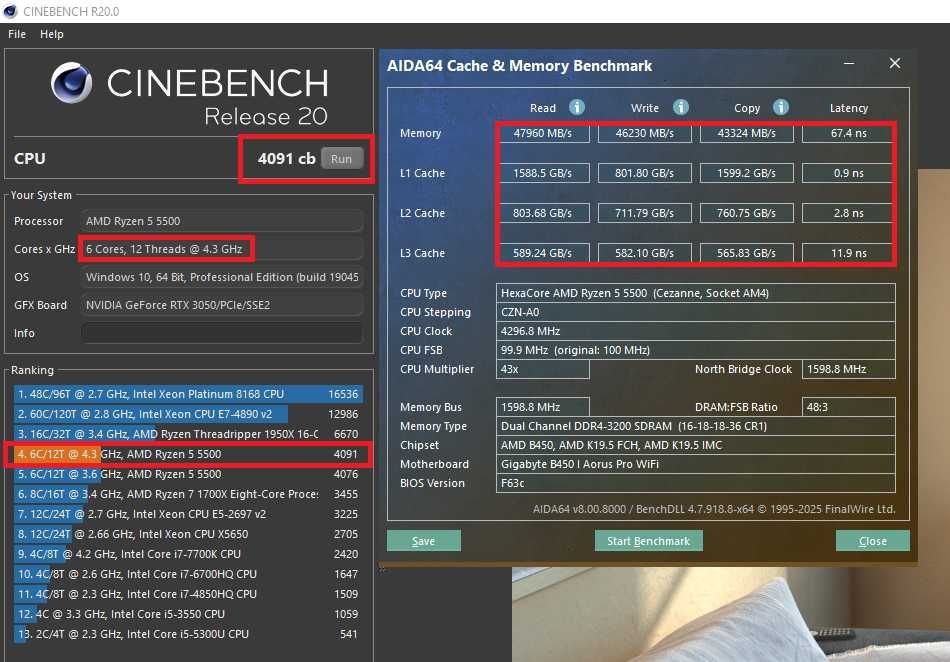950x662 pixels.
Task: Click Memory Latency value 67.4 ns
Action: pos(848,133)
